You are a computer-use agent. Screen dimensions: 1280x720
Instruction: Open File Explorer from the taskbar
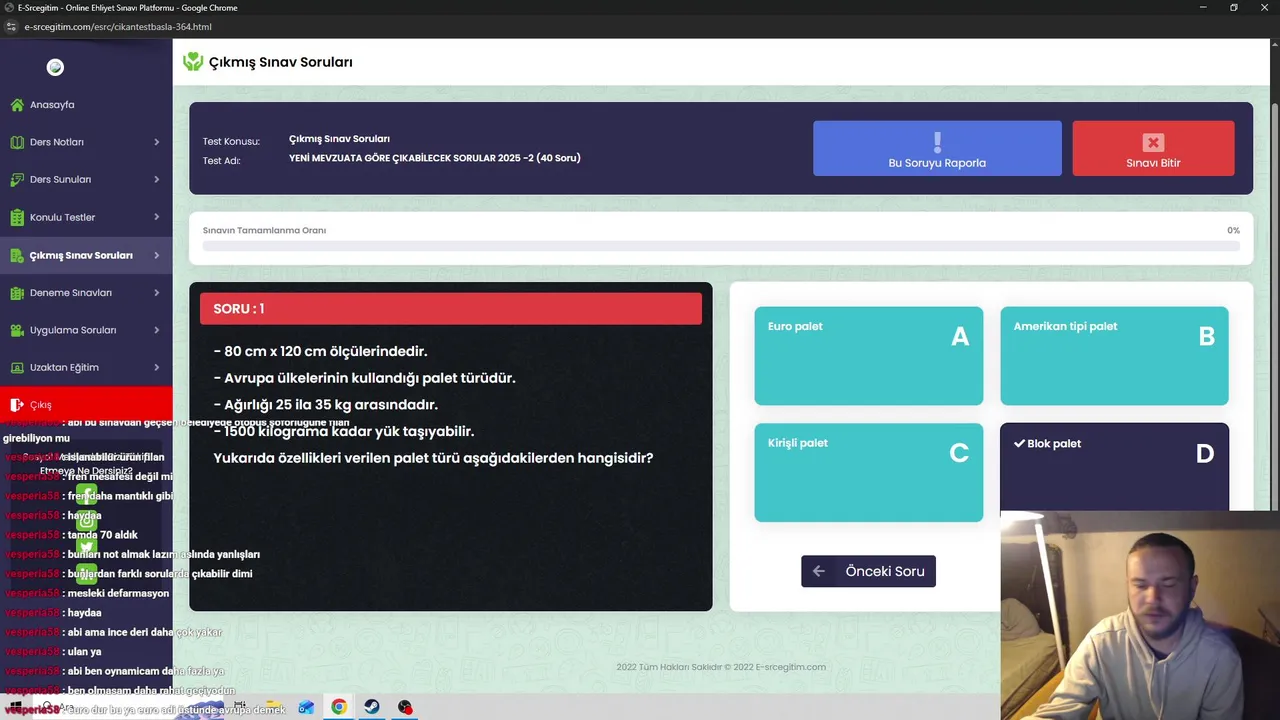pos(274,707)
